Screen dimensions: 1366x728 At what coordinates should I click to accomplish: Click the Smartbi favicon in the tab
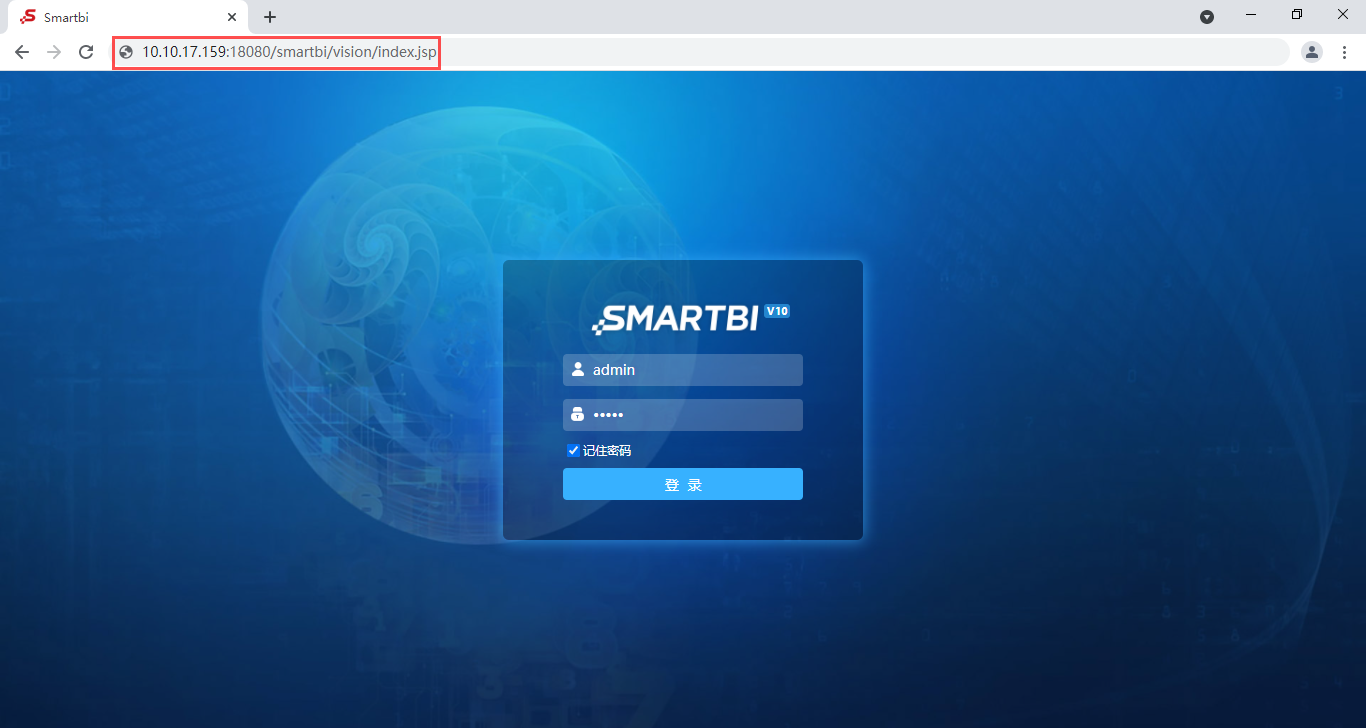(28, 17)
